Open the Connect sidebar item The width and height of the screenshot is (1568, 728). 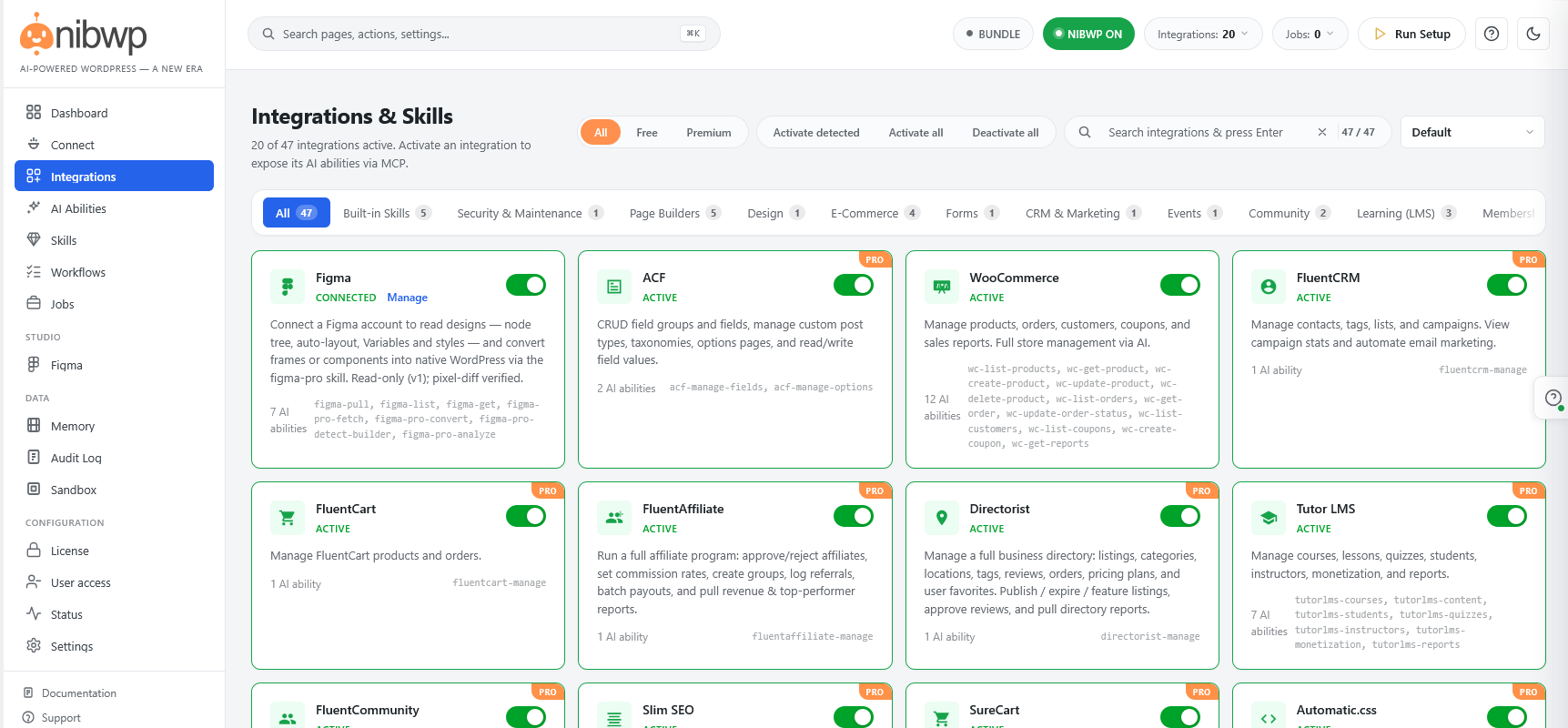(114, 145)
